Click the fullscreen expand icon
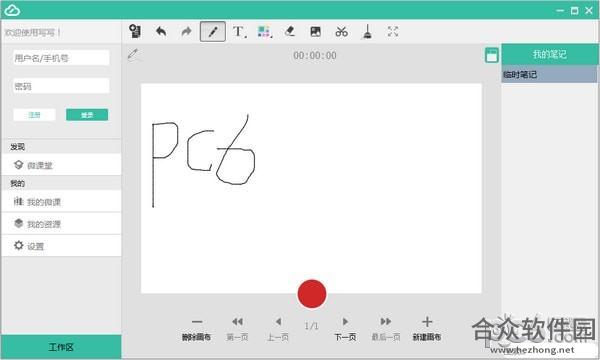This screenshot has height=360, width=600. click(393, 31)
